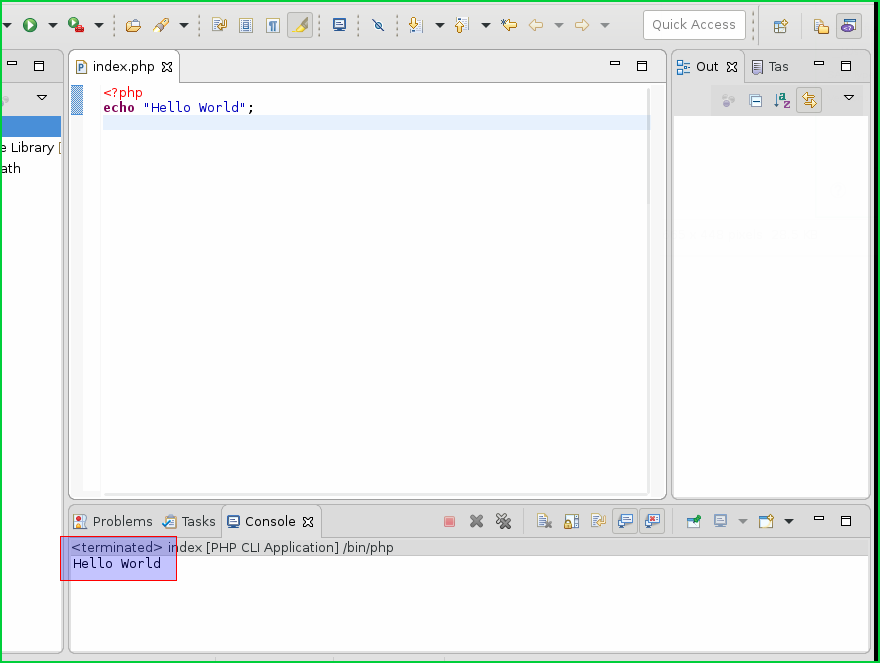Click the Open Task folder icon

click(x=133, y=25)
